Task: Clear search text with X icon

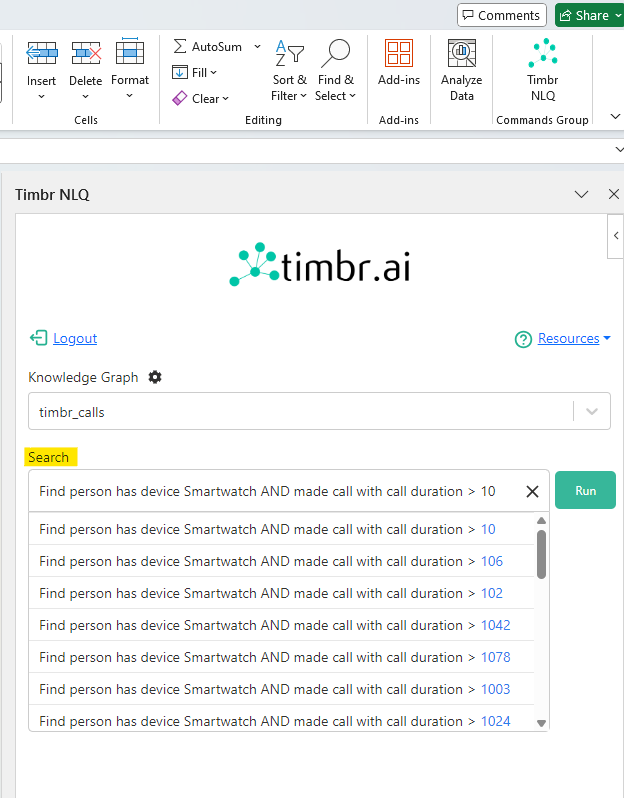Action: coord(532,491)
